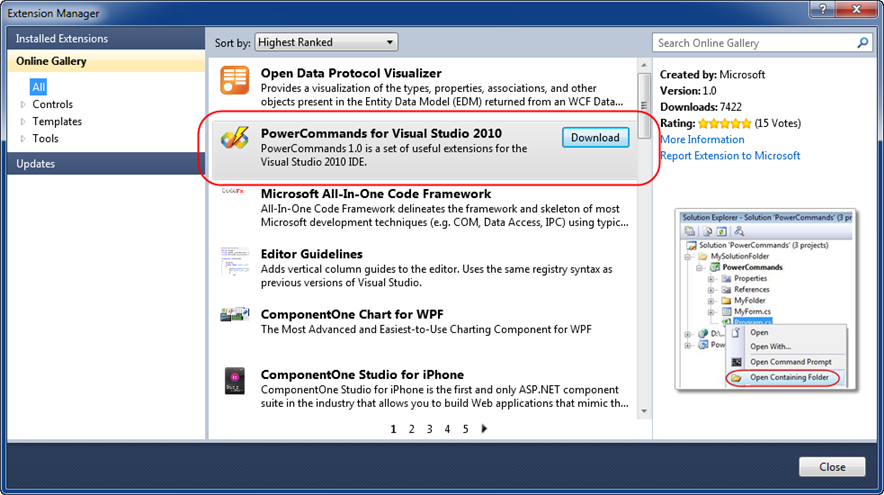Select the Tools tree item

(45, 138)
